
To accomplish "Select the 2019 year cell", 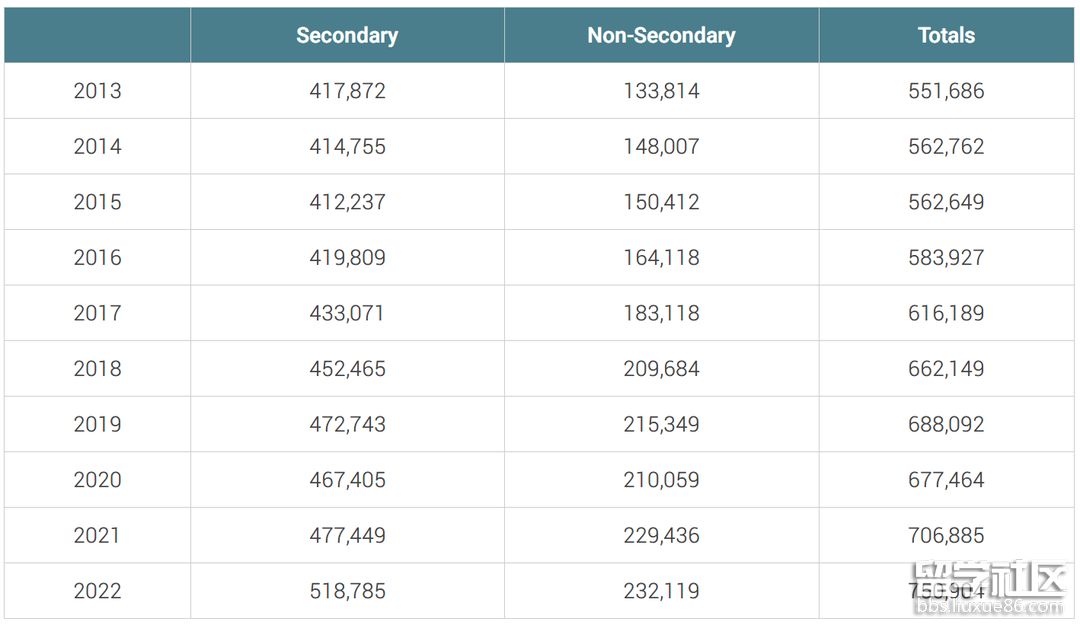I will coord(97,424).
